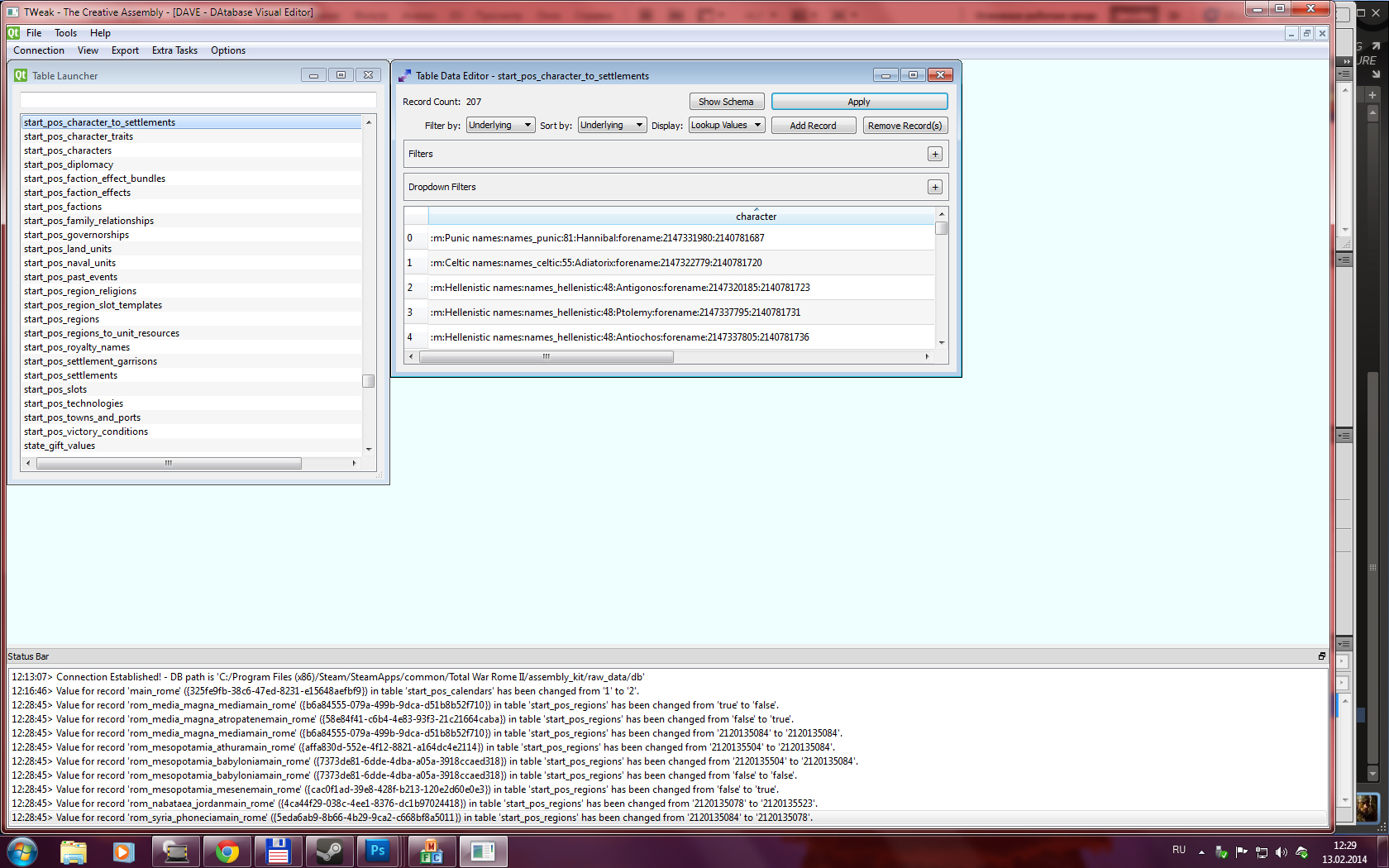Click the Table Launcher search field
The width and height of the screenshot is (1389, 868).
[x=198, y=100]
